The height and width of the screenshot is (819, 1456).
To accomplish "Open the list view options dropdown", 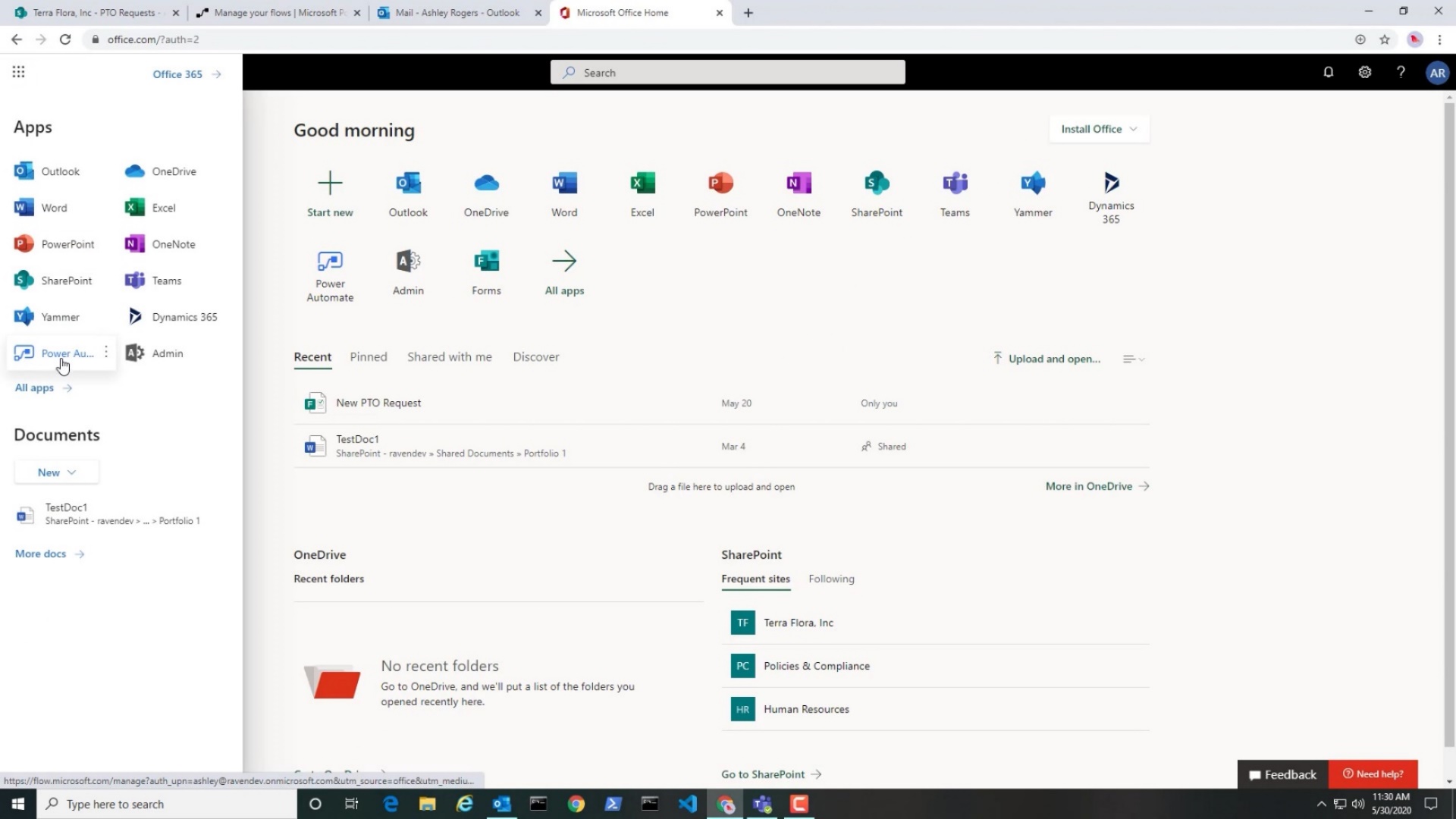I will (x=1134, y=359).
